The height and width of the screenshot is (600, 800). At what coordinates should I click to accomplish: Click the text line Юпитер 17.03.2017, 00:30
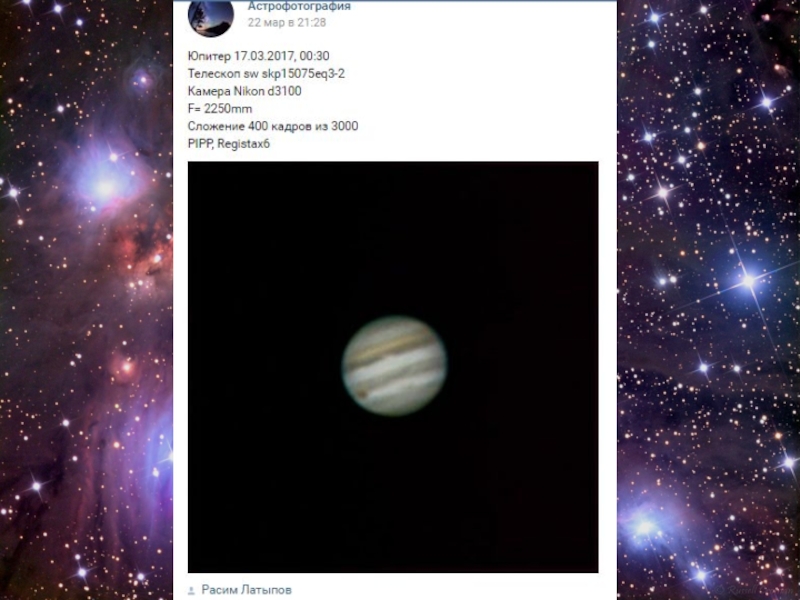(258, 56)
